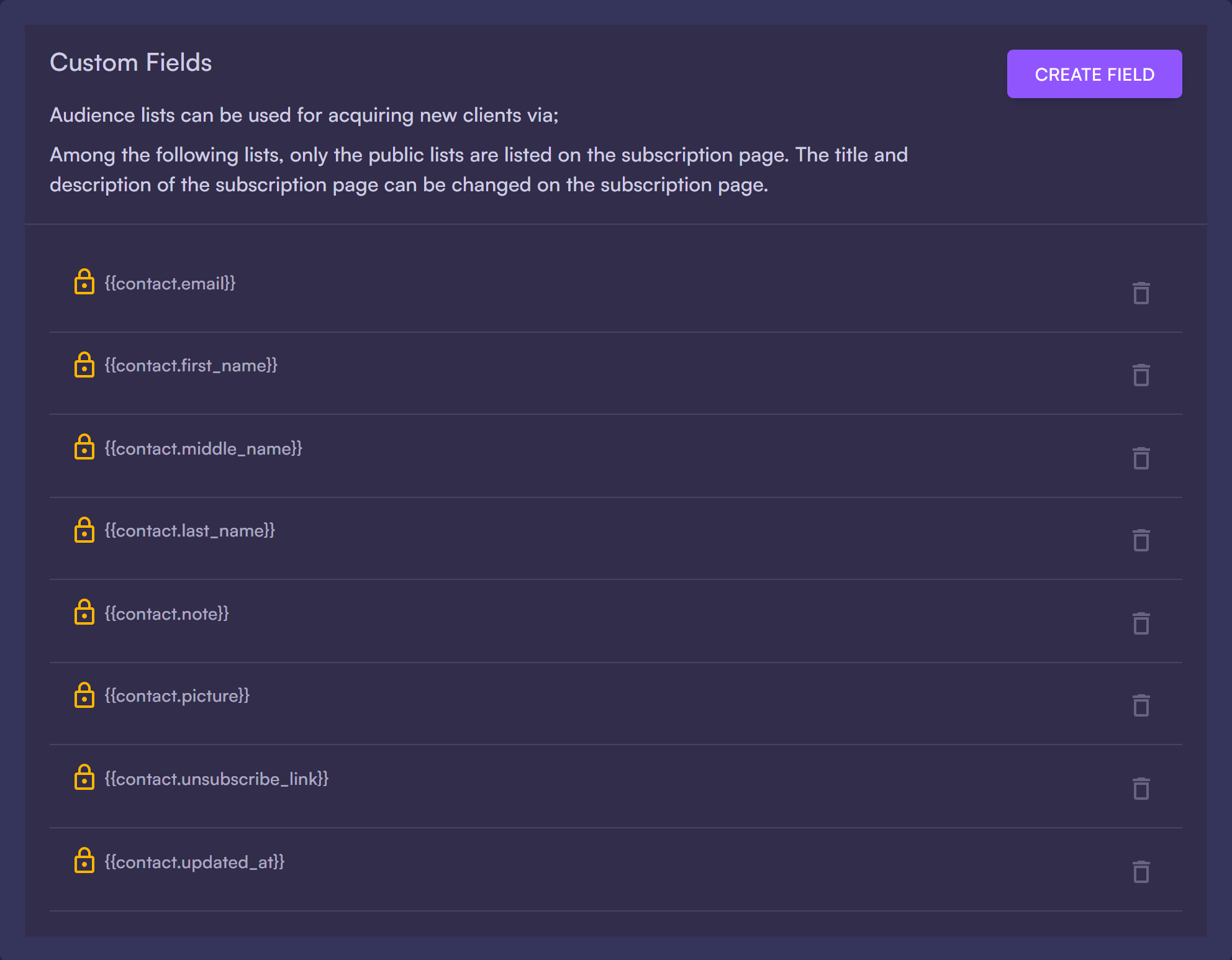Remove the contact.unsubscribe_link field
Screen dimensions: 1232x960
tap(1141, 789)
